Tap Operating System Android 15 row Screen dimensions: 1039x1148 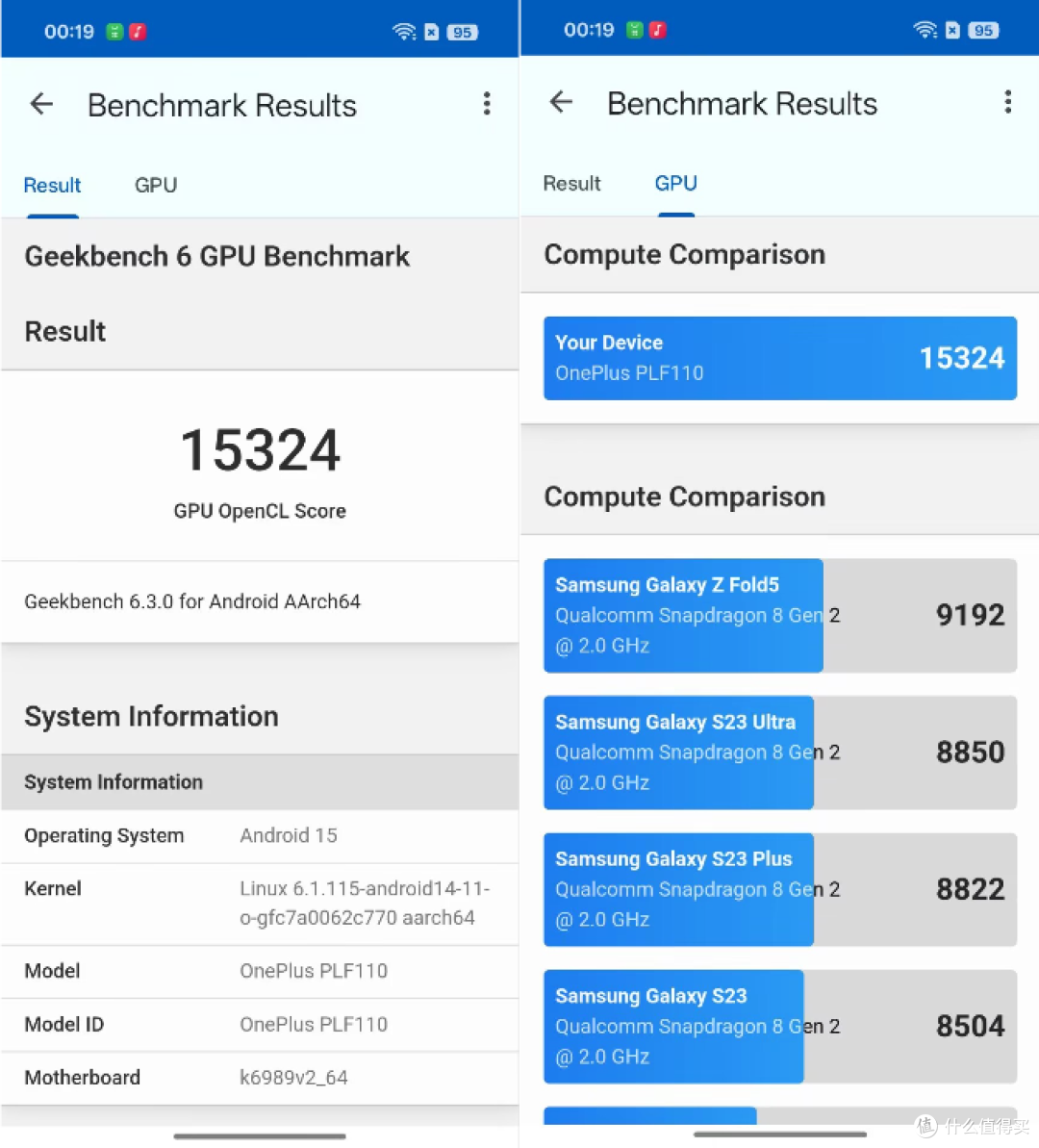(260, 836)
